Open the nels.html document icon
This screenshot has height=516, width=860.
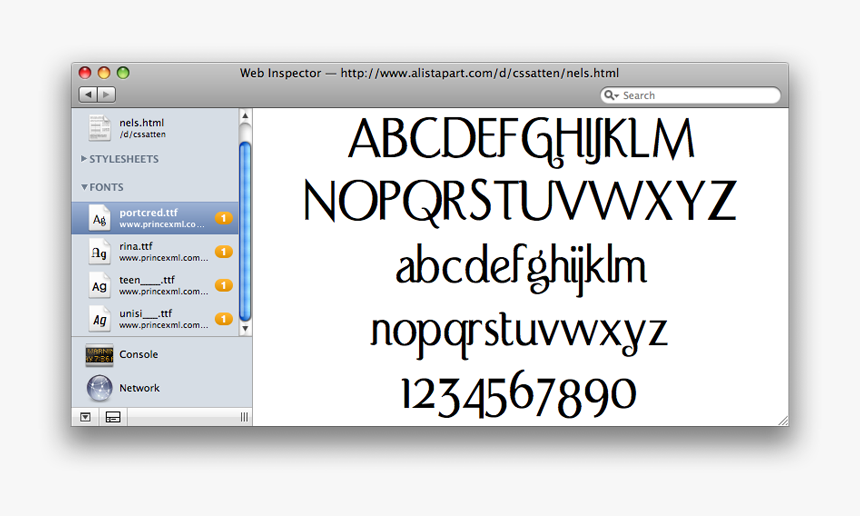point(99,127)
